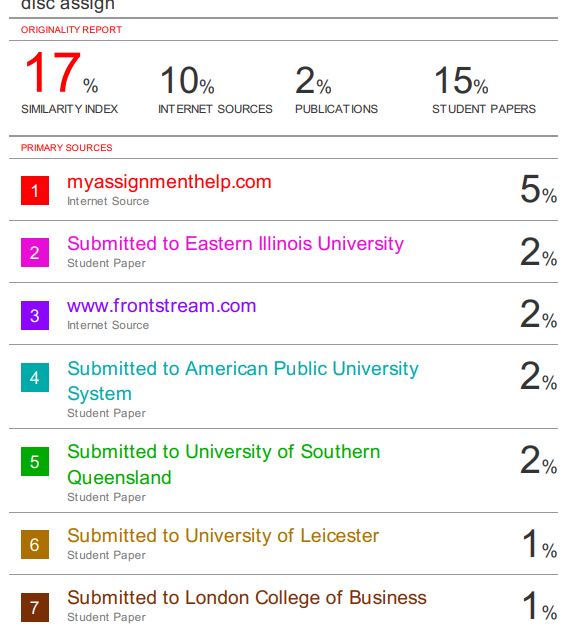Click the teal source number 4 swatch
Image resolution: width=585 pixels, height=630 pixels.
coord(35,377)
